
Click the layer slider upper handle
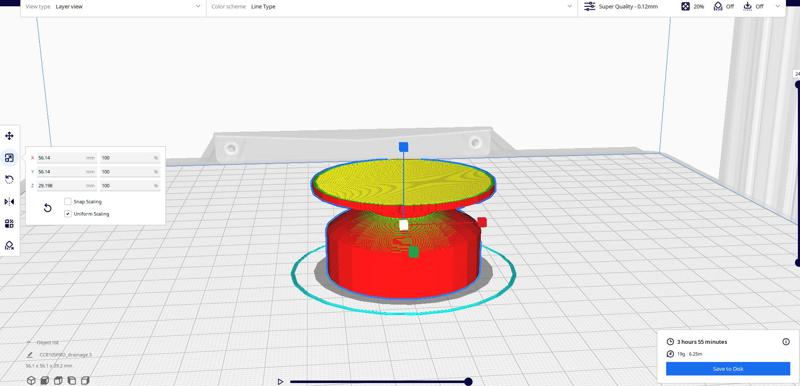point(797,85)
